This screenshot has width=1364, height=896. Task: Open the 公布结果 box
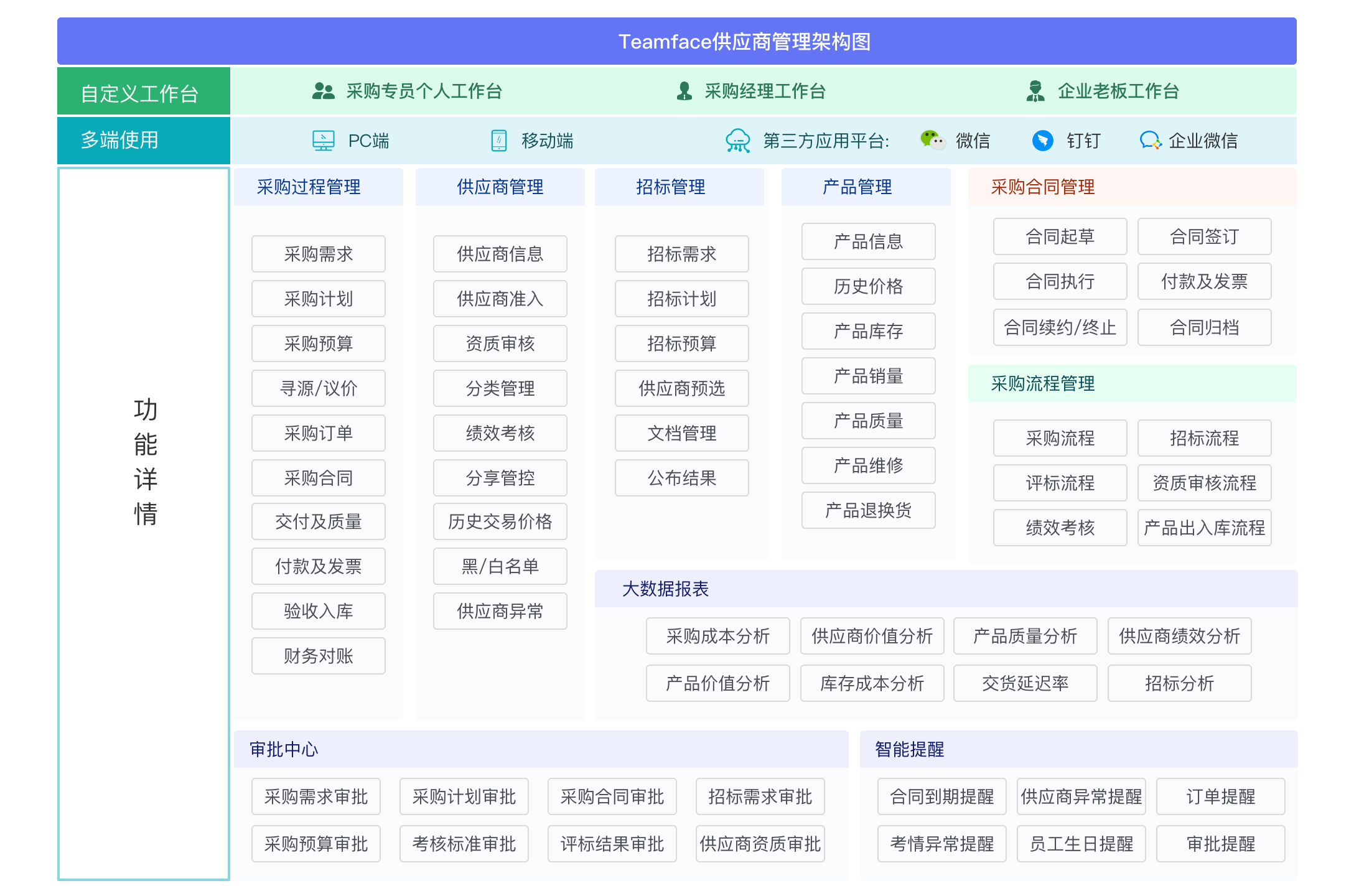tap(682, 478)
